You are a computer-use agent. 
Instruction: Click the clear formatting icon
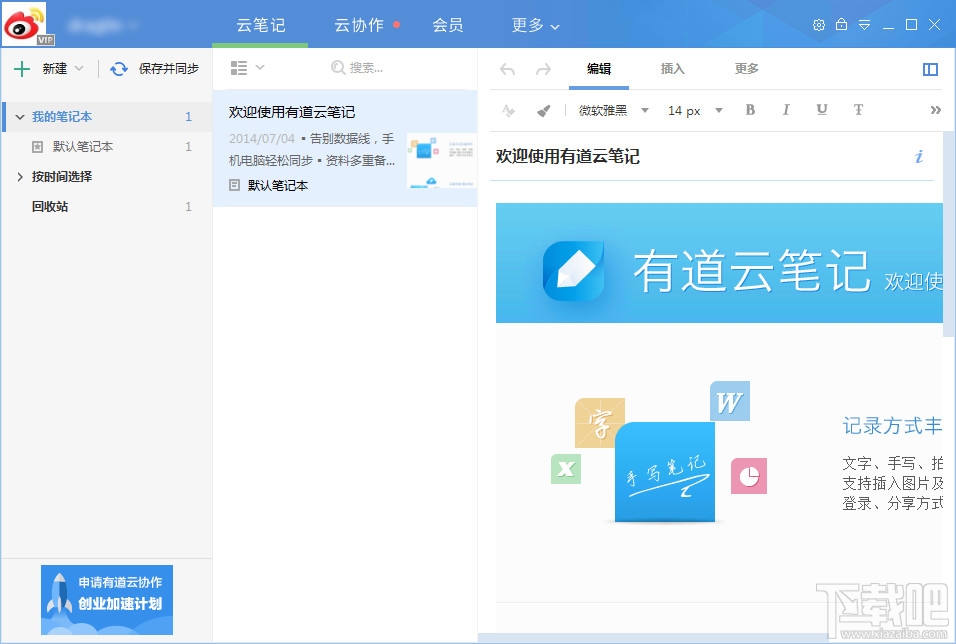(x=508, y=110)
